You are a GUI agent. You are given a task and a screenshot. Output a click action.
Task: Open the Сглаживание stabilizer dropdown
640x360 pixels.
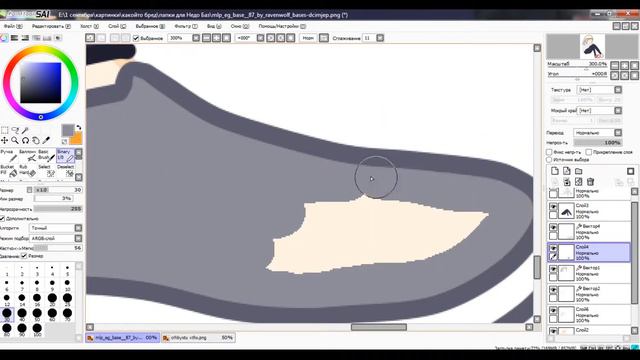[380, 38]
